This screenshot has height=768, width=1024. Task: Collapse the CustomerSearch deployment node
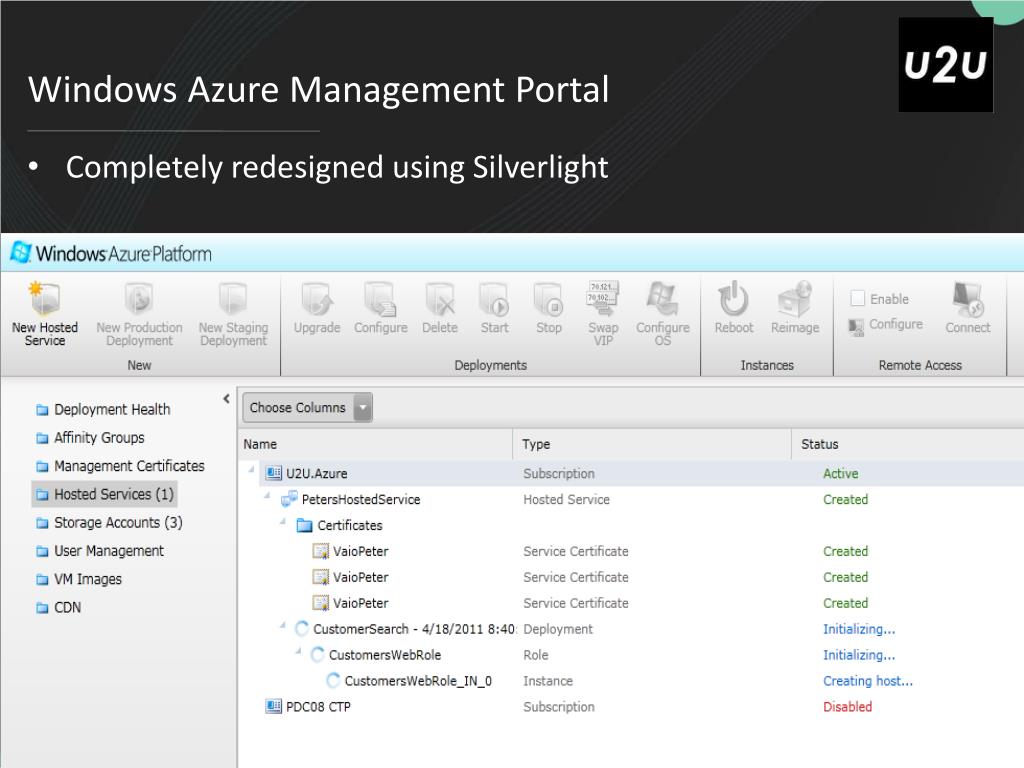(283, 626)
